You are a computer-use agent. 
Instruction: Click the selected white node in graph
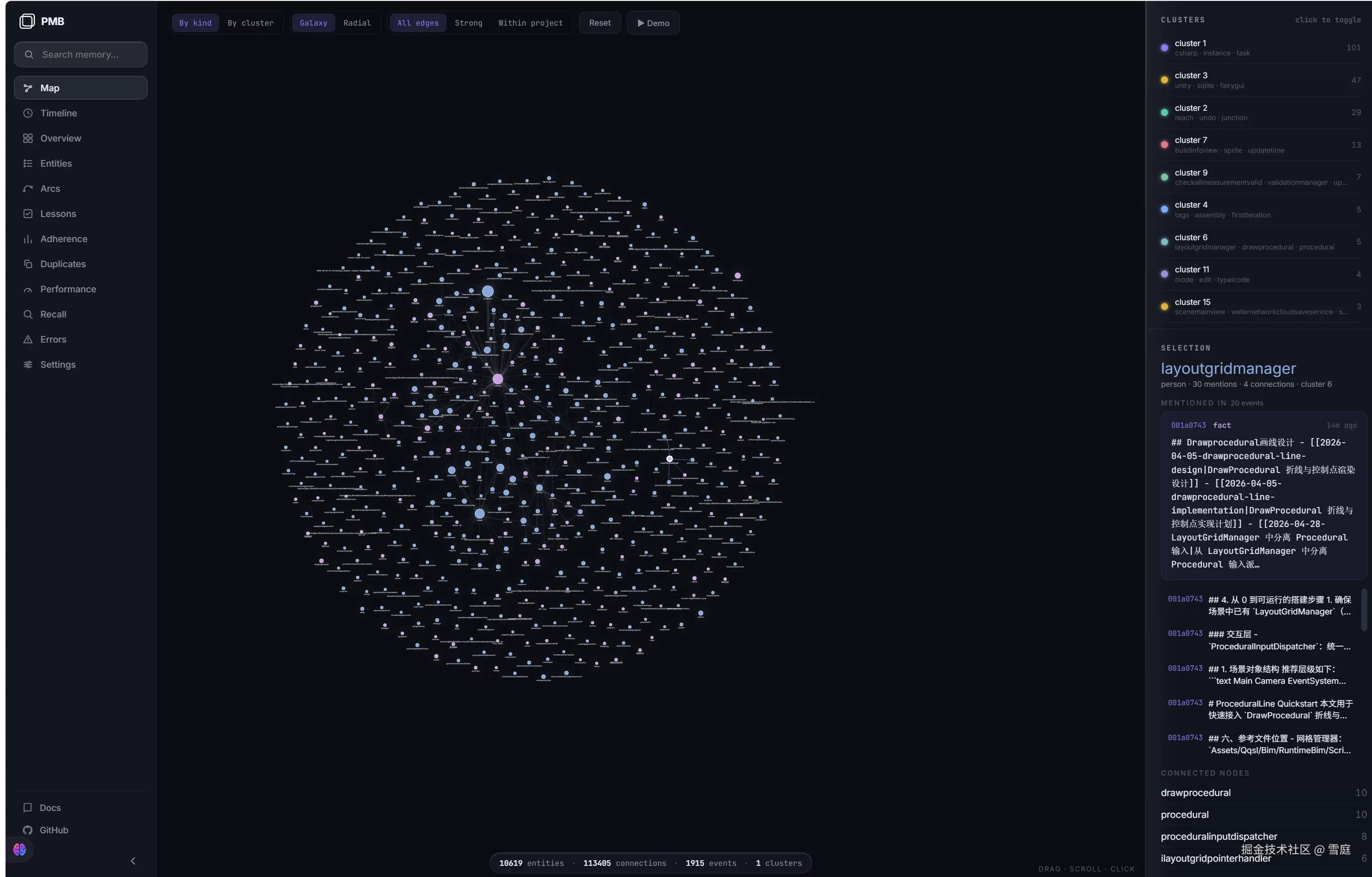(x=670, y=459)
